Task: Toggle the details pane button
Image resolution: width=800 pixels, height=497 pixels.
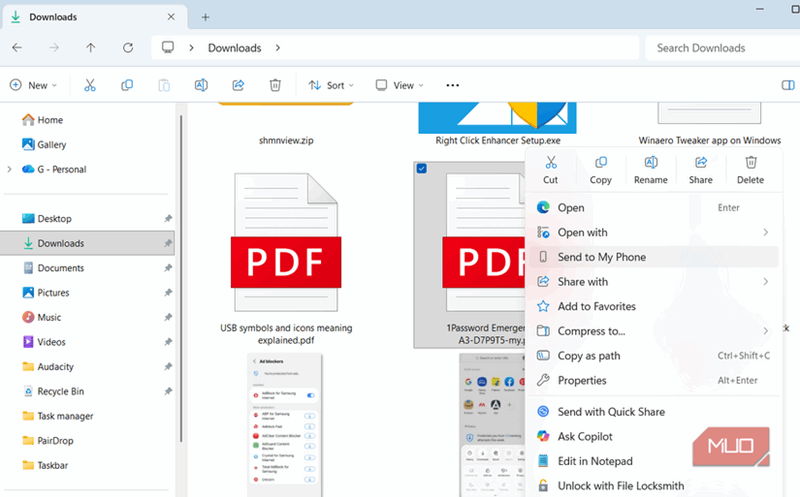Action: coord(787,86)
